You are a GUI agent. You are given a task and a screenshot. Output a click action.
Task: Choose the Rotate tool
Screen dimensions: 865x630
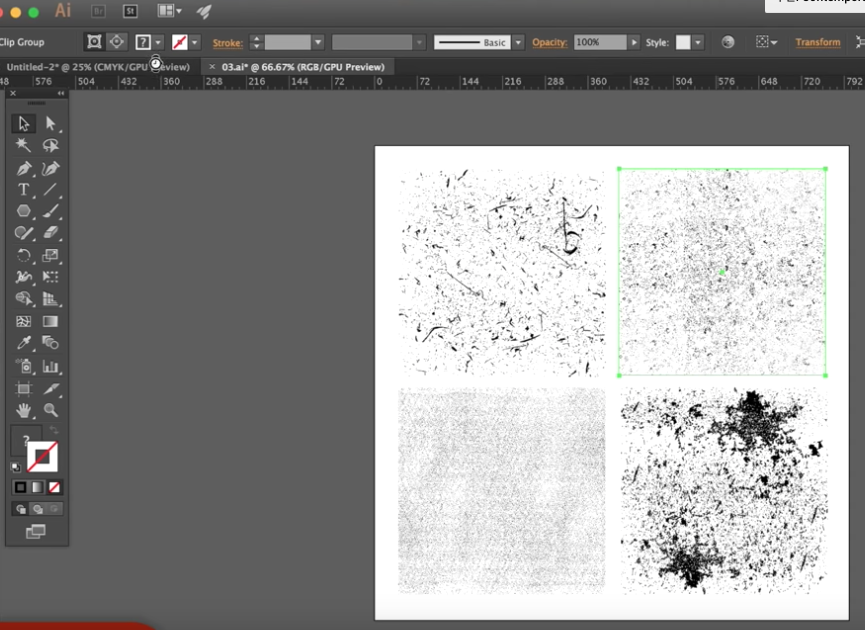(x=23, y=256)
